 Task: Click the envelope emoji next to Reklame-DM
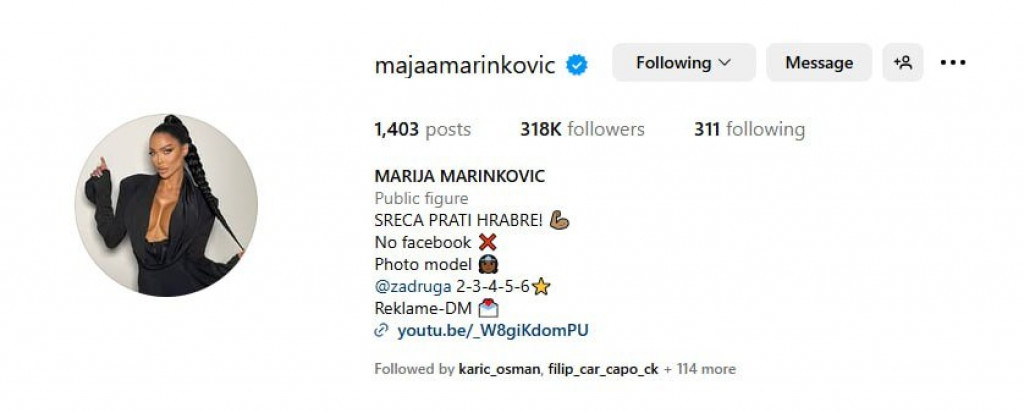tap(488, 308)
